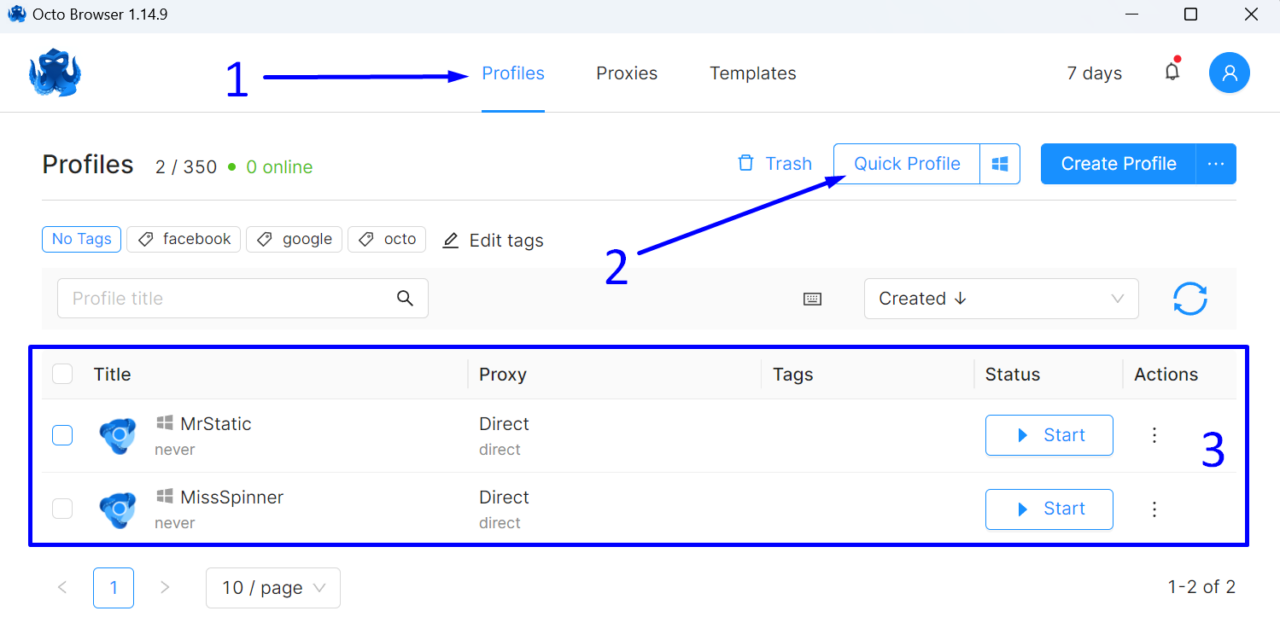Filter profiles with the facebook tag
This screenshot has width=1280, height=640.
pyautogui.click(x=183, y=239)
